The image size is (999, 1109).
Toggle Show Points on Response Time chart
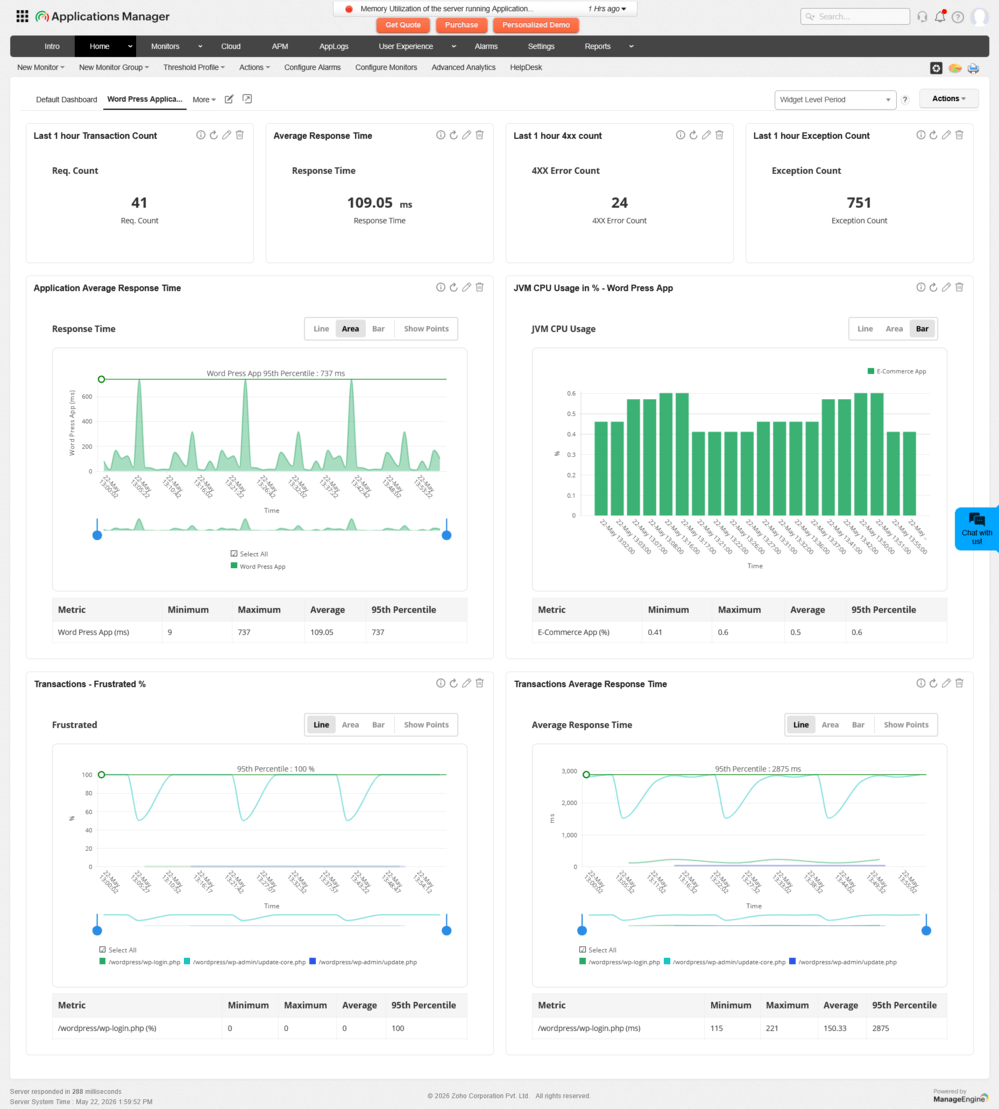pyautogui.click(x=426, y=329)
